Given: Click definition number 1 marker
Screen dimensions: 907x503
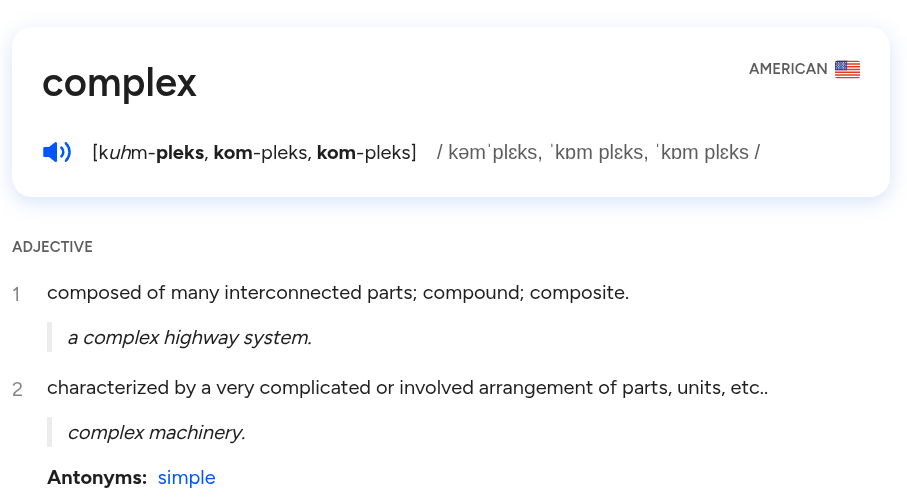Looking at the screenshot, I should (x=17, y=294).
